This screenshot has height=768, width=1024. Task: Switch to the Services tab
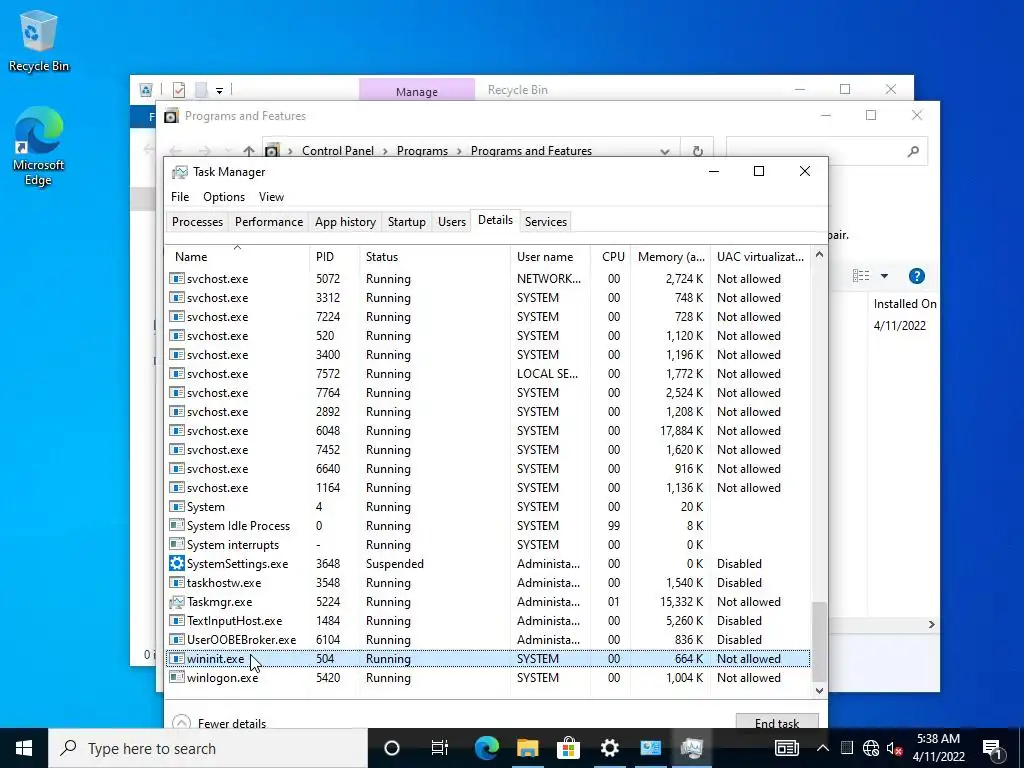point(546,222)
